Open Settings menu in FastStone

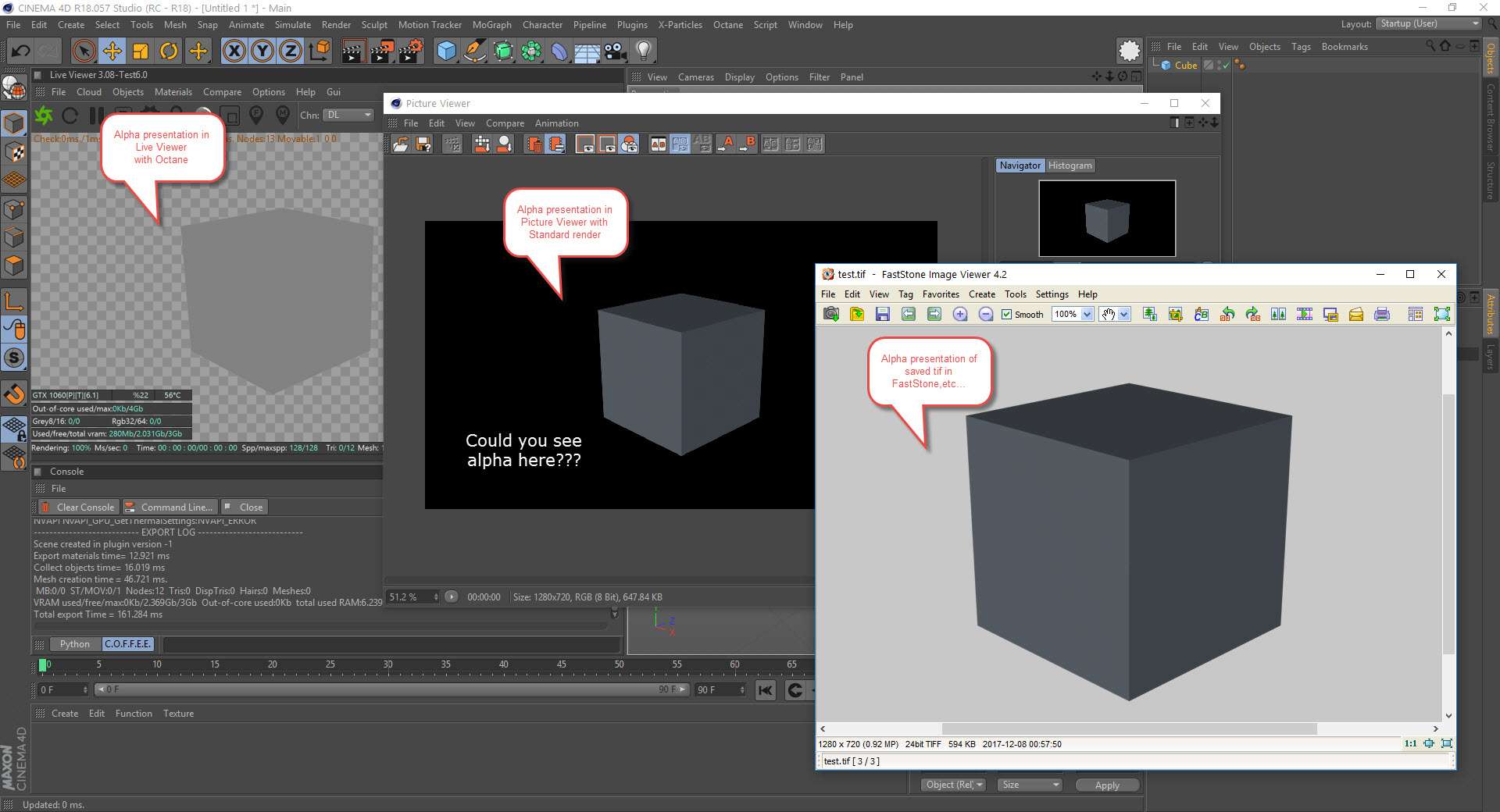pyautogui.click(x=1052, y=294)
